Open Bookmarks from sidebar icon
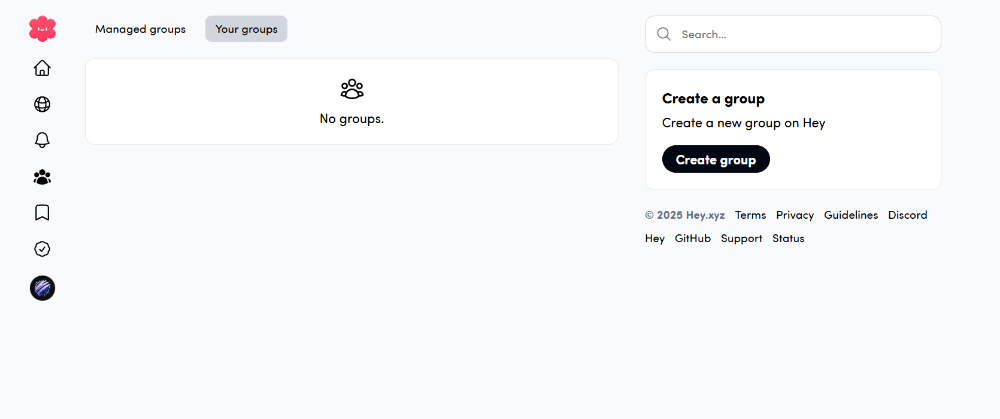The width and height of the screenshot is (1000, 419). click(42, 213)
